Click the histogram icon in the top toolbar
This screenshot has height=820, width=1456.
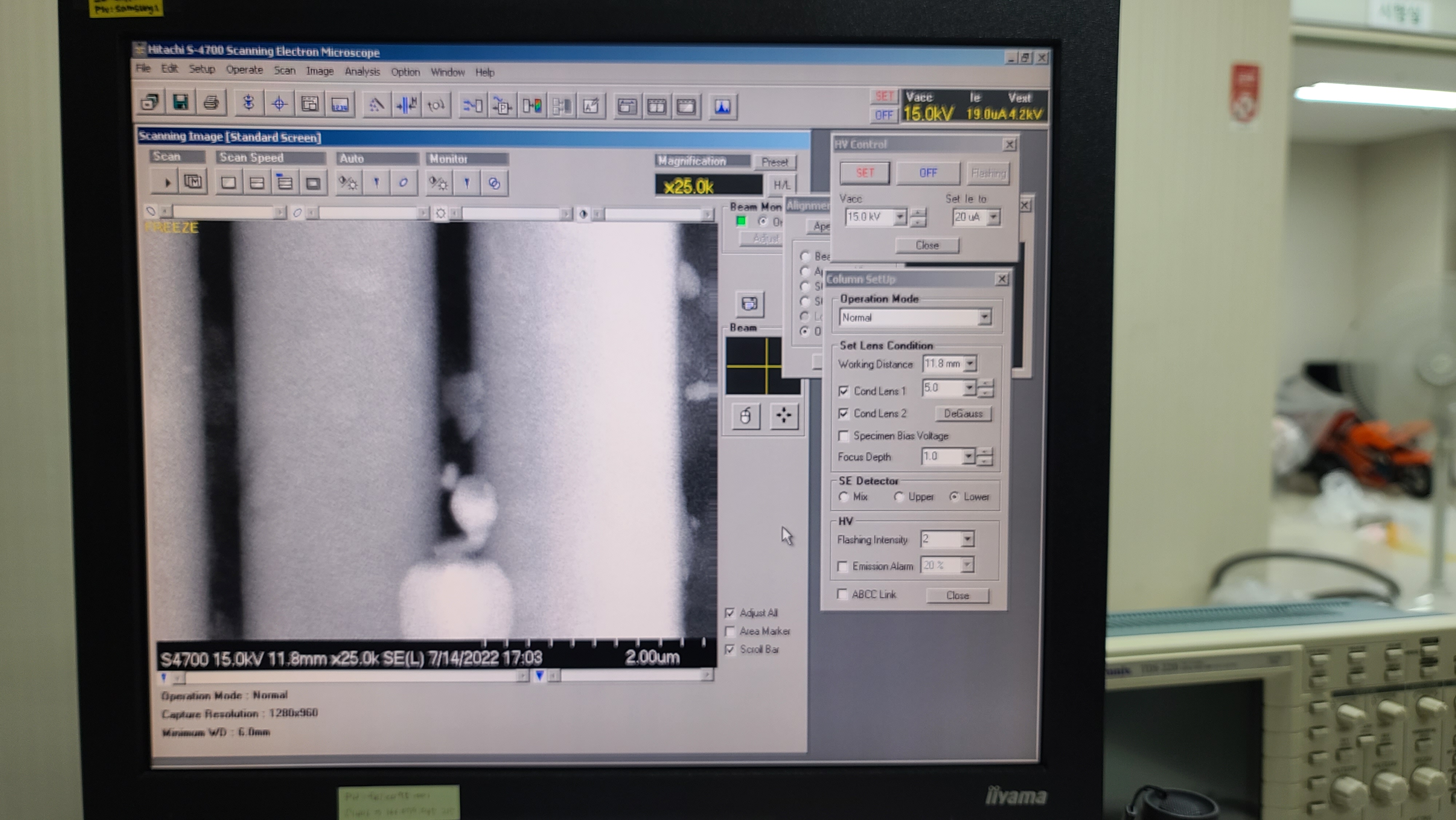[722, 106]
